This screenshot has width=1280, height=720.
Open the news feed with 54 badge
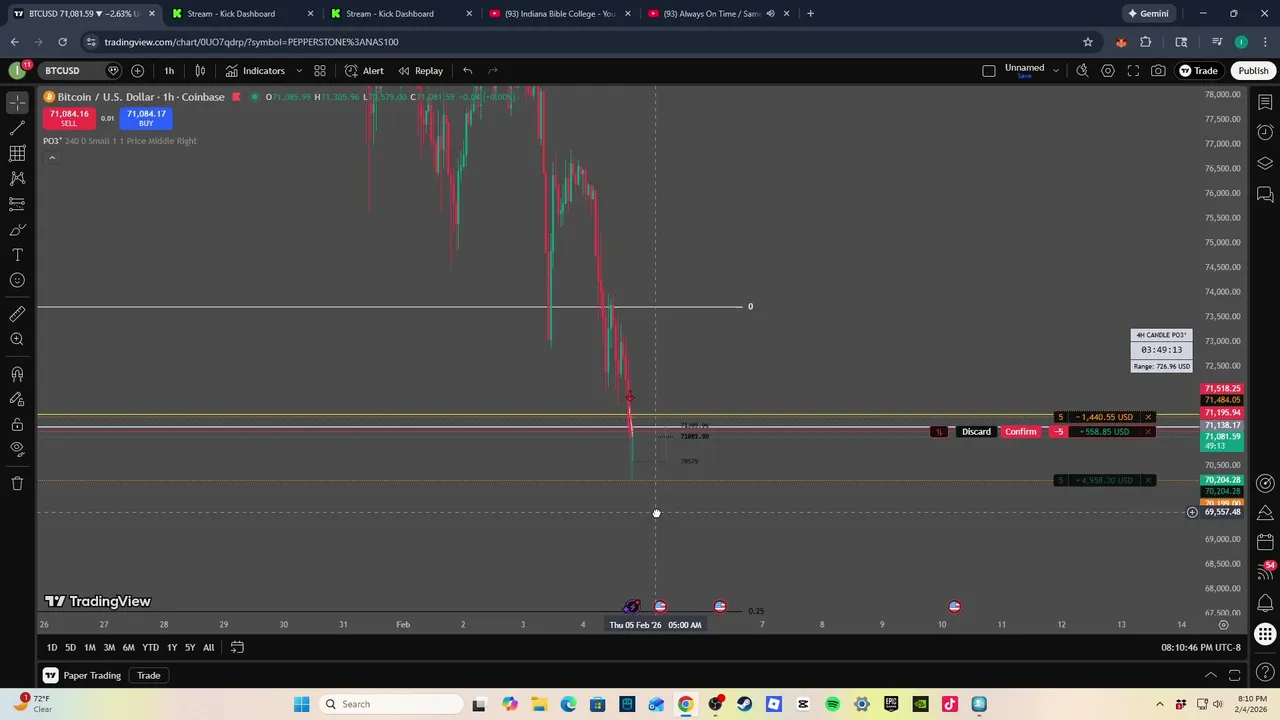pos(1265,571)
